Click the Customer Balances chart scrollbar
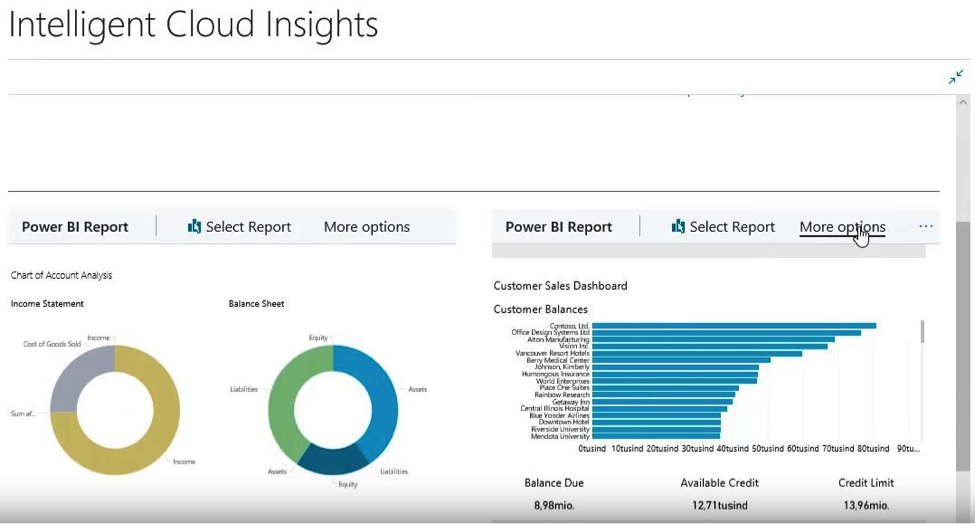The height and width of the screenshot is (524, 975). pyautogui.click(x=921, y=332)
